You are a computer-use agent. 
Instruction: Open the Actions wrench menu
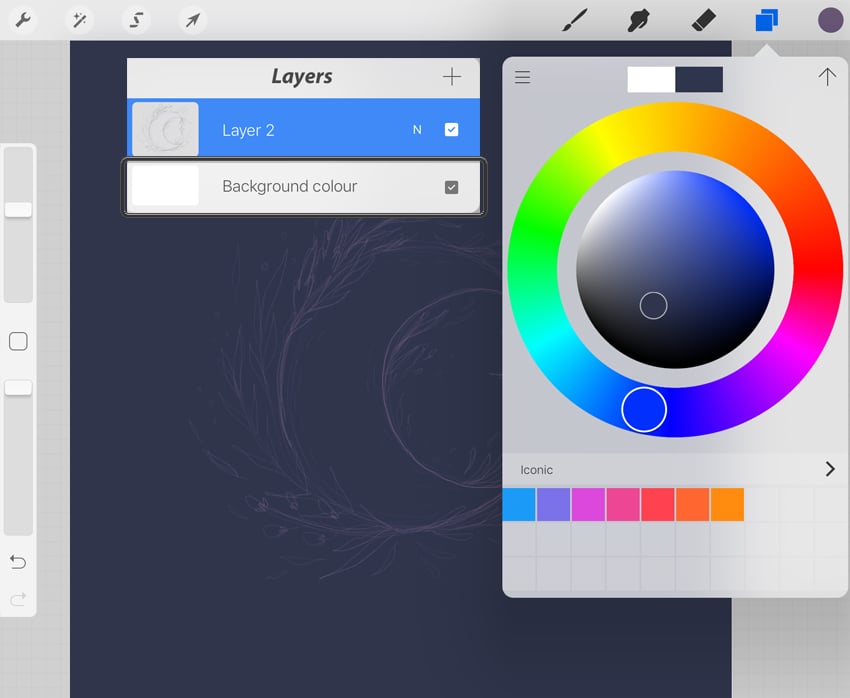pos(23,21)
